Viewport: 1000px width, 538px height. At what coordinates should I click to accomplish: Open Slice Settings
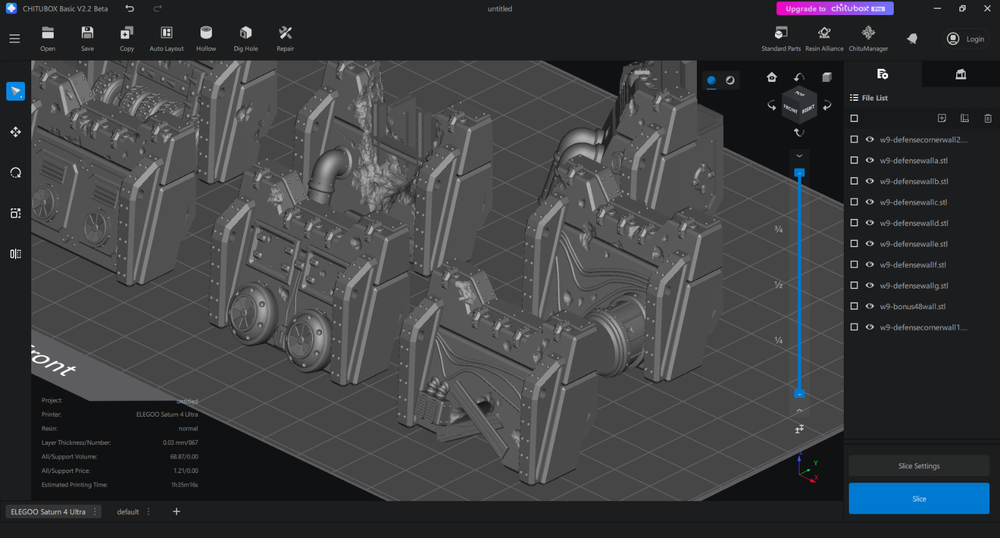[x=918, y=466]
